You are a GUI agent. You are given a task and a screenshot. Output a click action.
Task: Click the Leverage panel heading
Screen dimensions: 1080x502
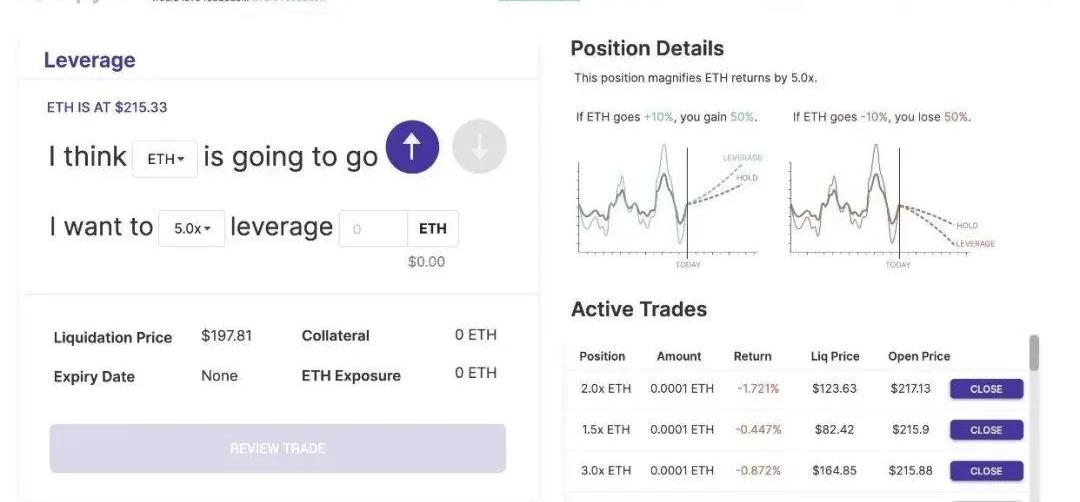click(89, 60)
